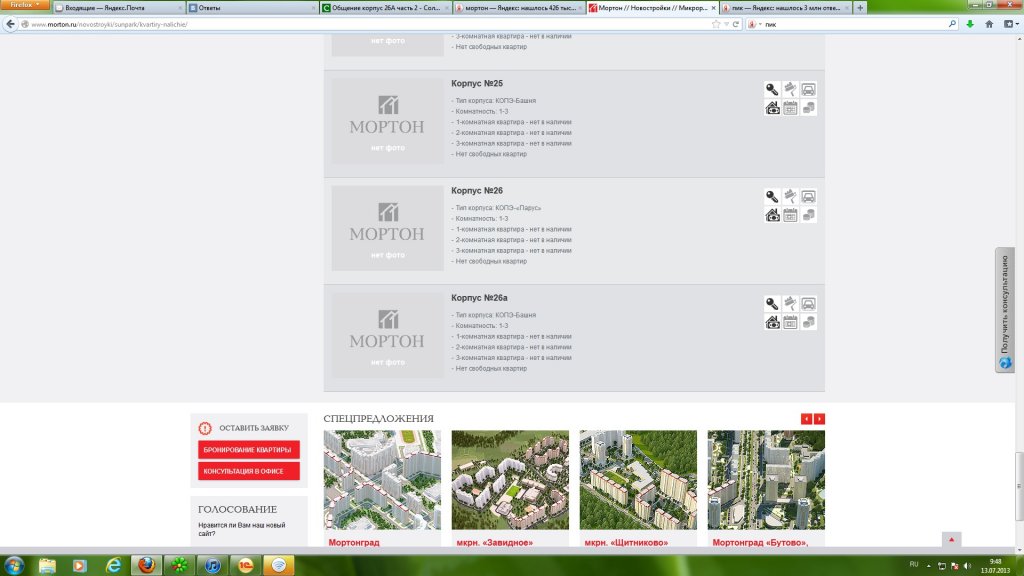Click the Консультация в офисе button

(x=249, y=471)
